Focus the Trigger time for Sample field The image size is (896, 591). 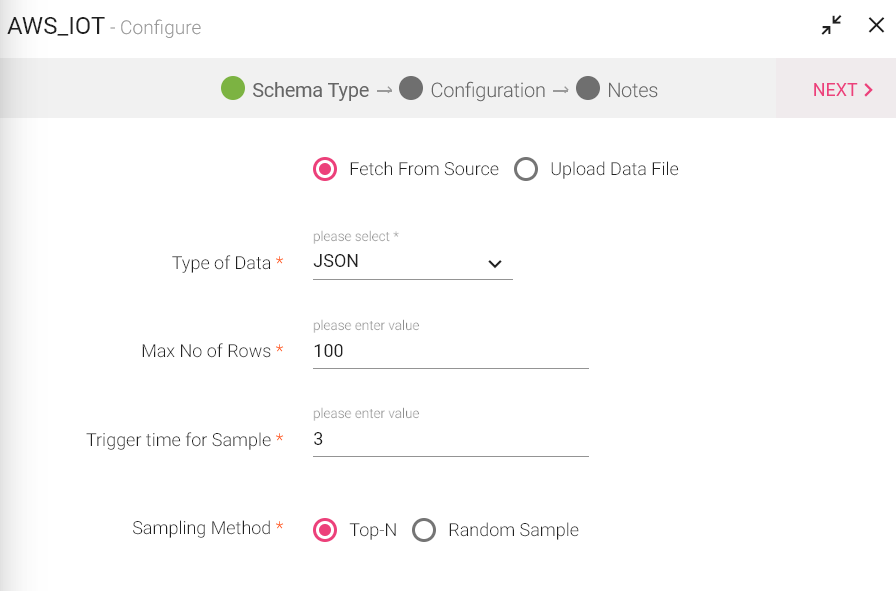click(450, 439)
